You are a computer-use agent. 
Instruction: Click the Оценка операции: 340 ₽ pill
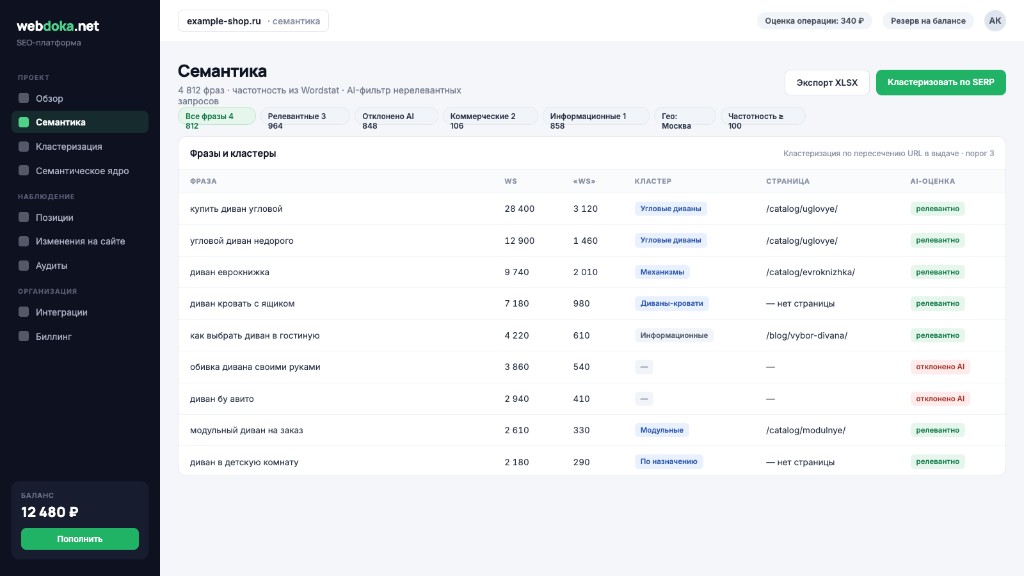[x=814, y=21]
